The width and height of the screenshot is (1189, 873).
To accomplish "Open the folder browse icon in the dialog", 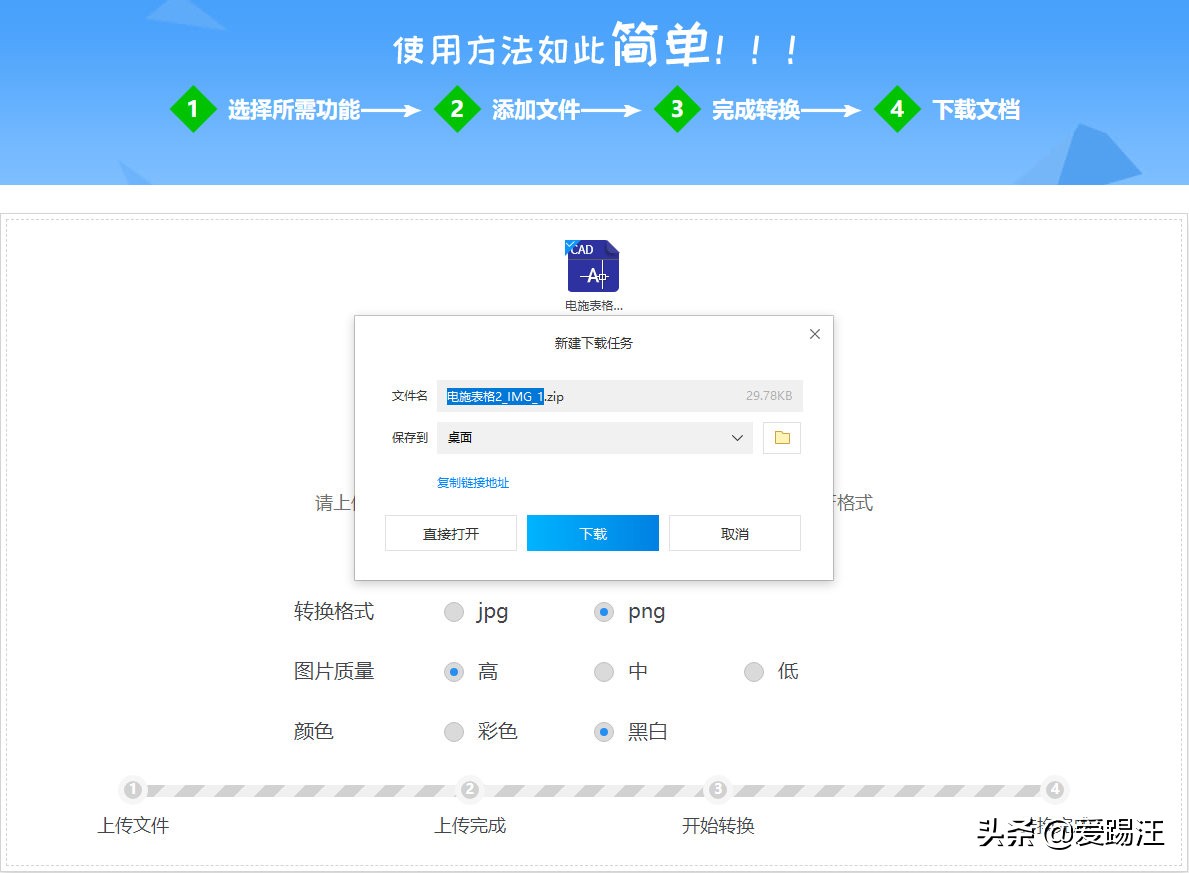I will pyautogui.click(x=781, y=438).
